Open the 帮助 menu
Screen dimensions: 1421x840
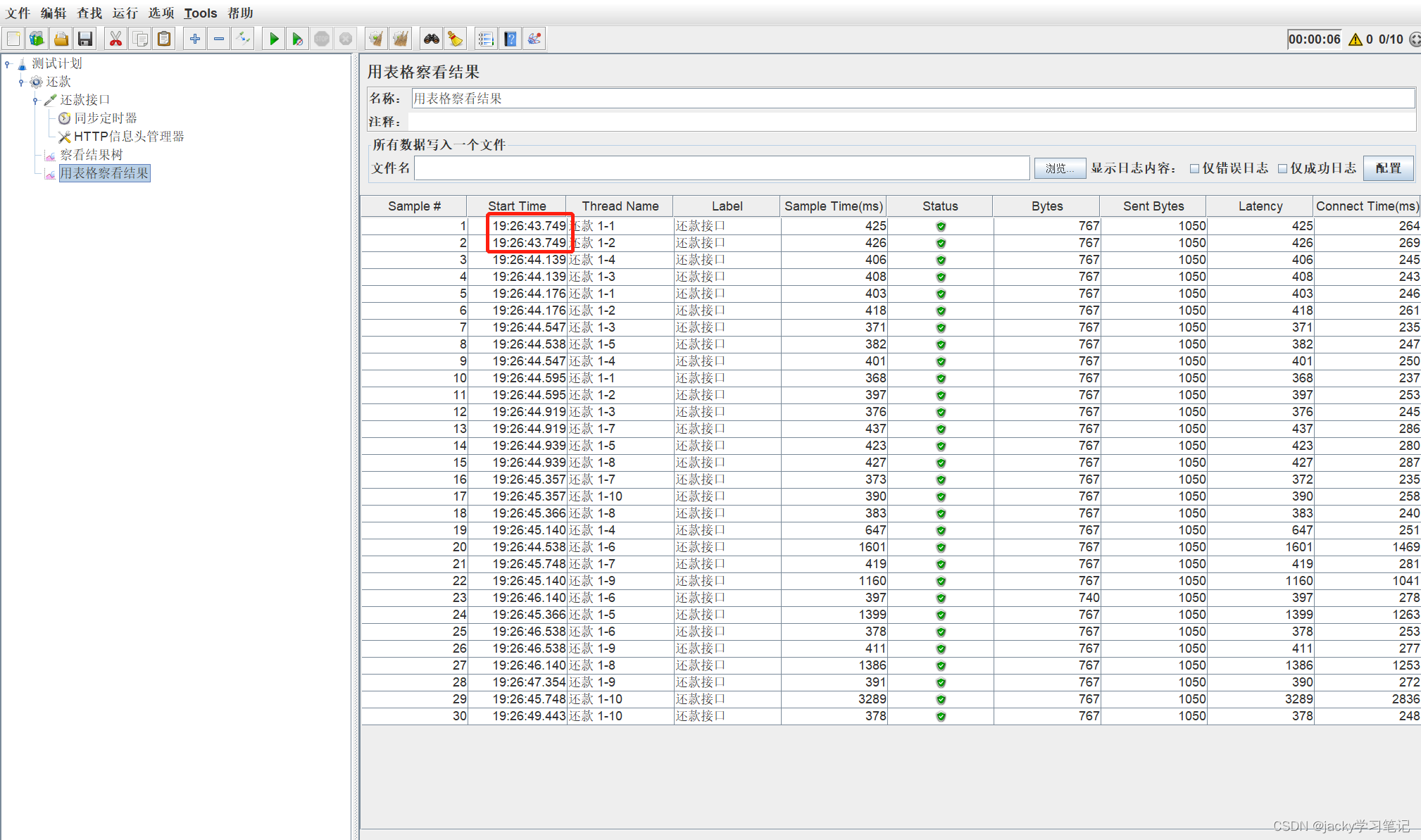(x=241, y=13)
